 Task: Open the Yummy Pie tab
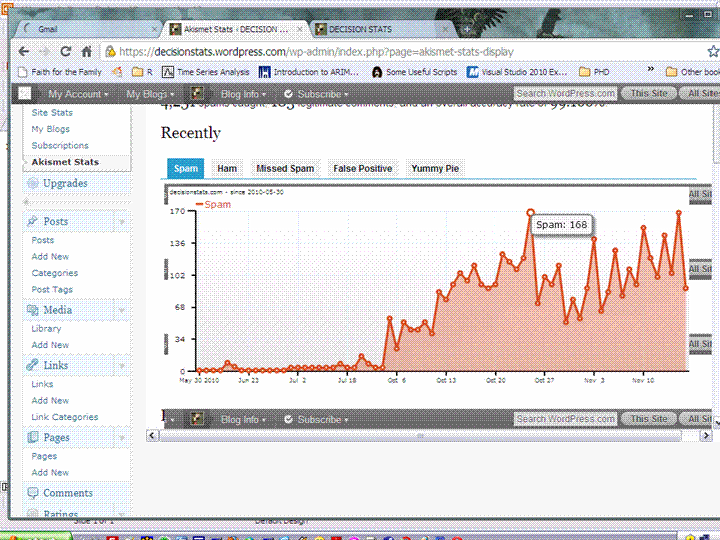click(x=435, y=169)
